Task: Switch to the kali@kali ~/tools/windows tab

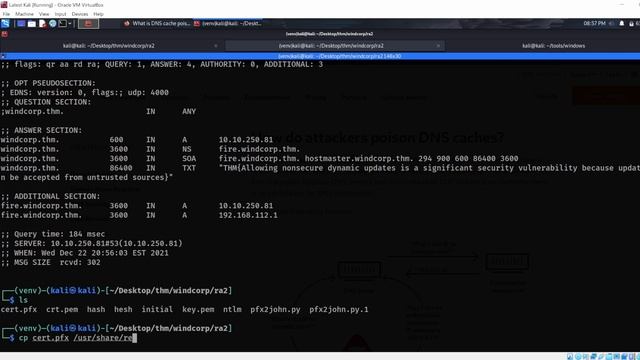Action: (553, 46)
